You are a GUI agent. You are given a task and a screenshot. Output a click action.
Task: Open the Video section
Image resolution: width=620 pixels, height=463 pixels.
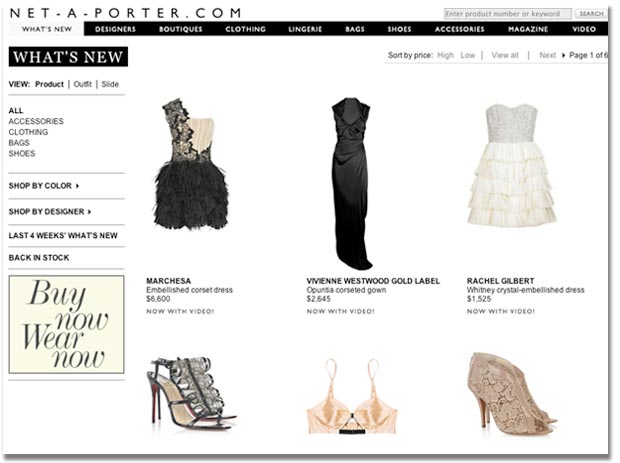pos(584,29)
